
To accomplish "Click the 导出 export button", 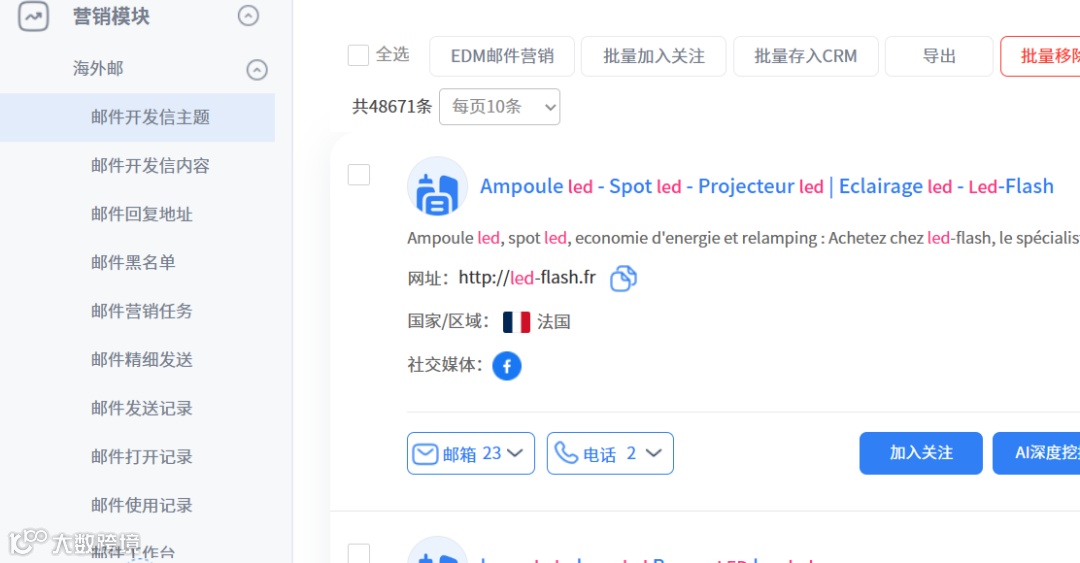I will coord(939,56).
